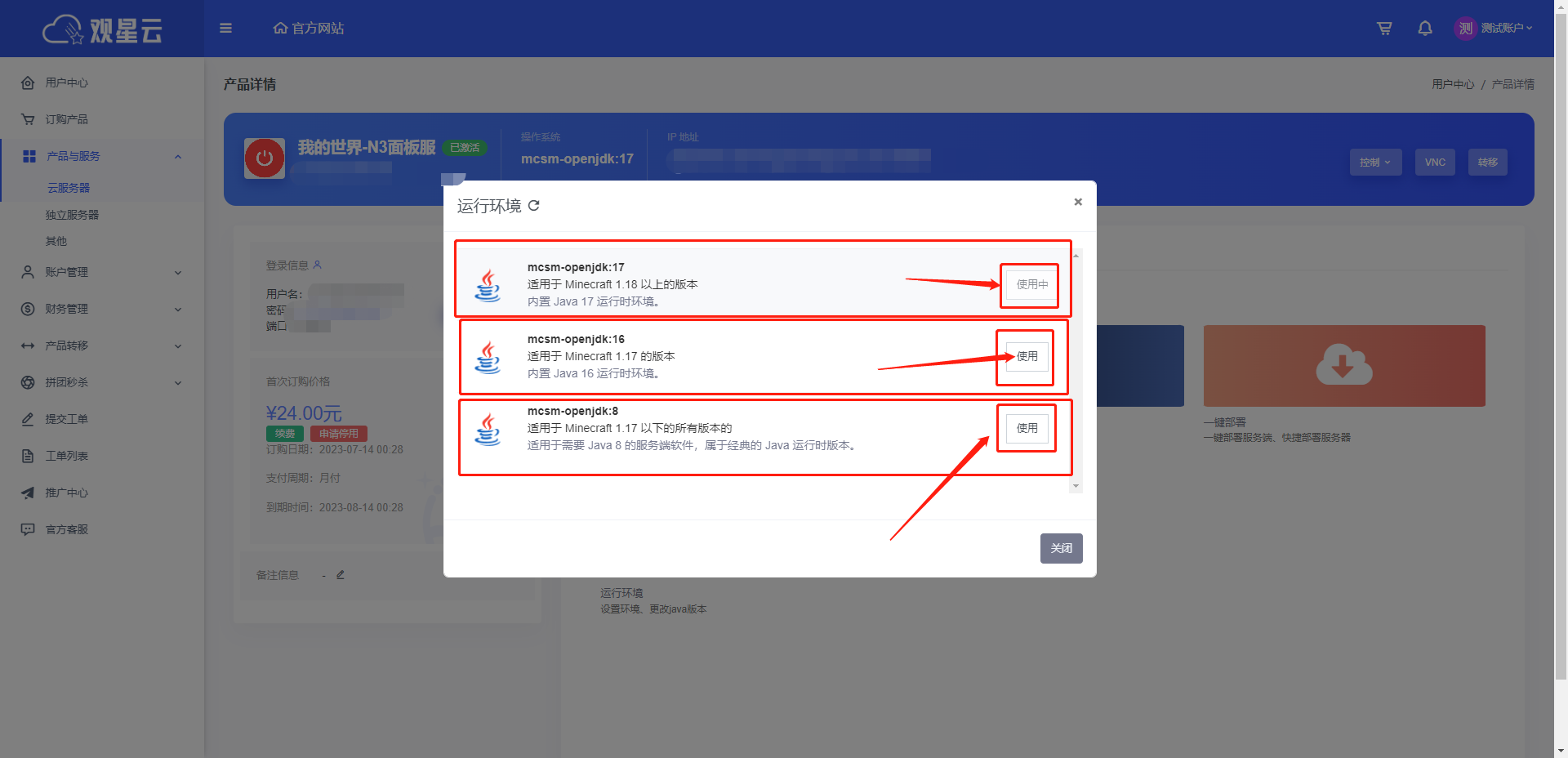Click the 账户管理 person icon
This screenshot has height=758, width=1568.
click(x=28, y=272)
